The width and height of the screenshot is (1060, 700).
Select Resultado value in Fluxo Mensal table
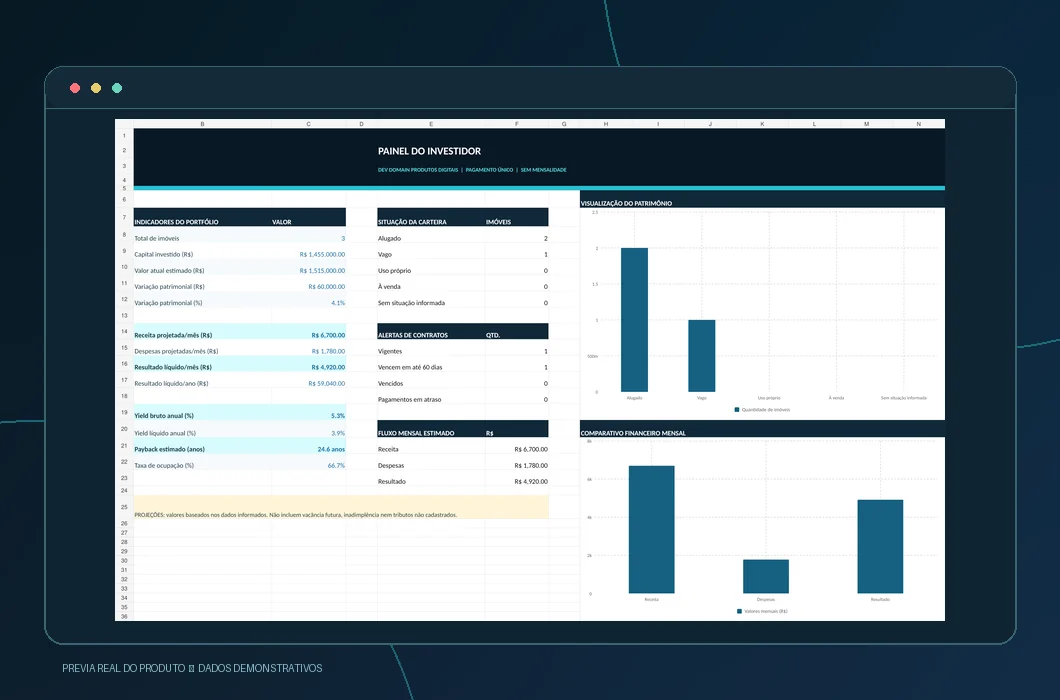[531, 482]
